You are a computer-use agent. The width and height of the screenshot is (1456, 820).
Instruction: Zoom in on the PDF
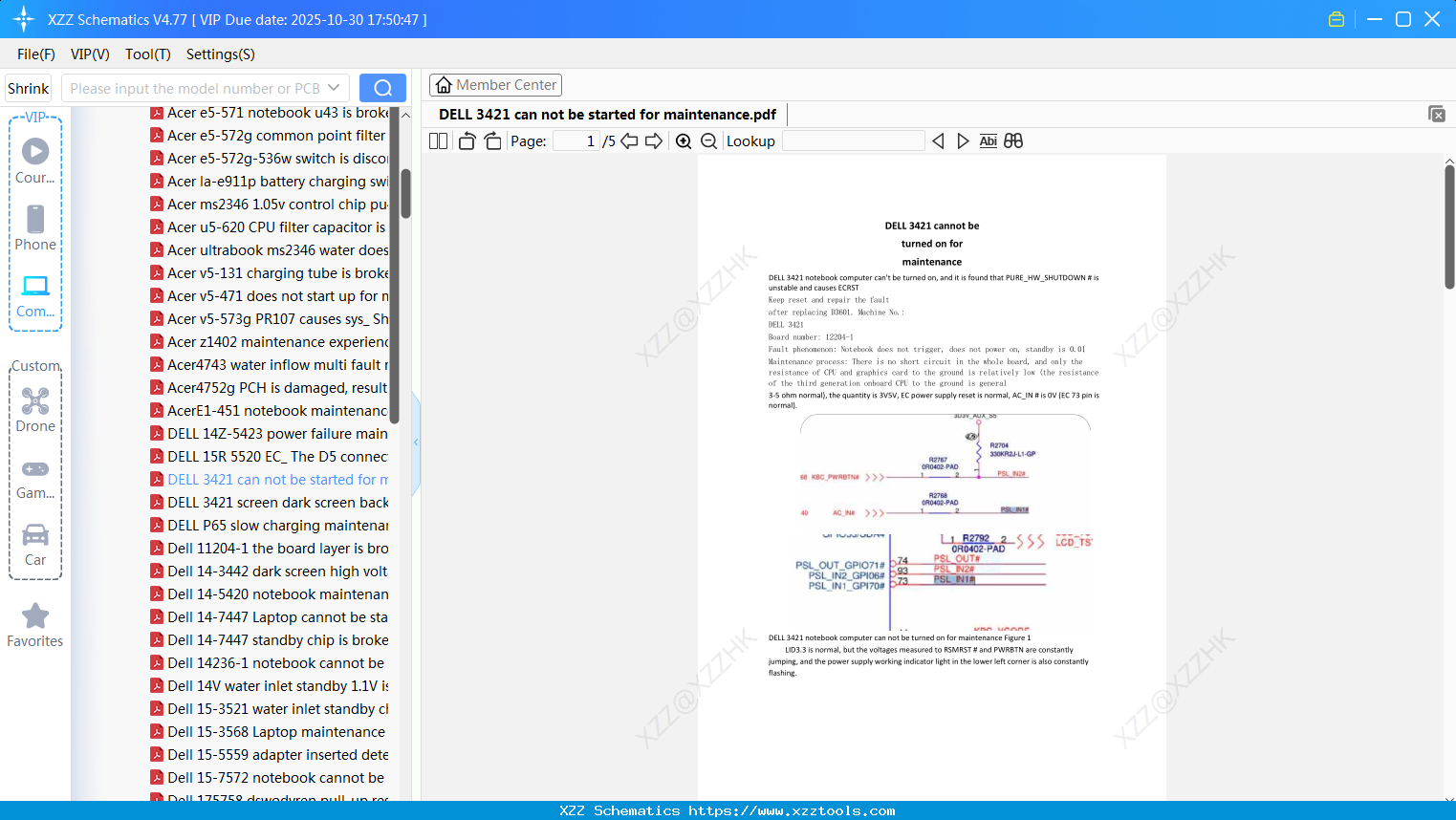[x=684, y=141]
